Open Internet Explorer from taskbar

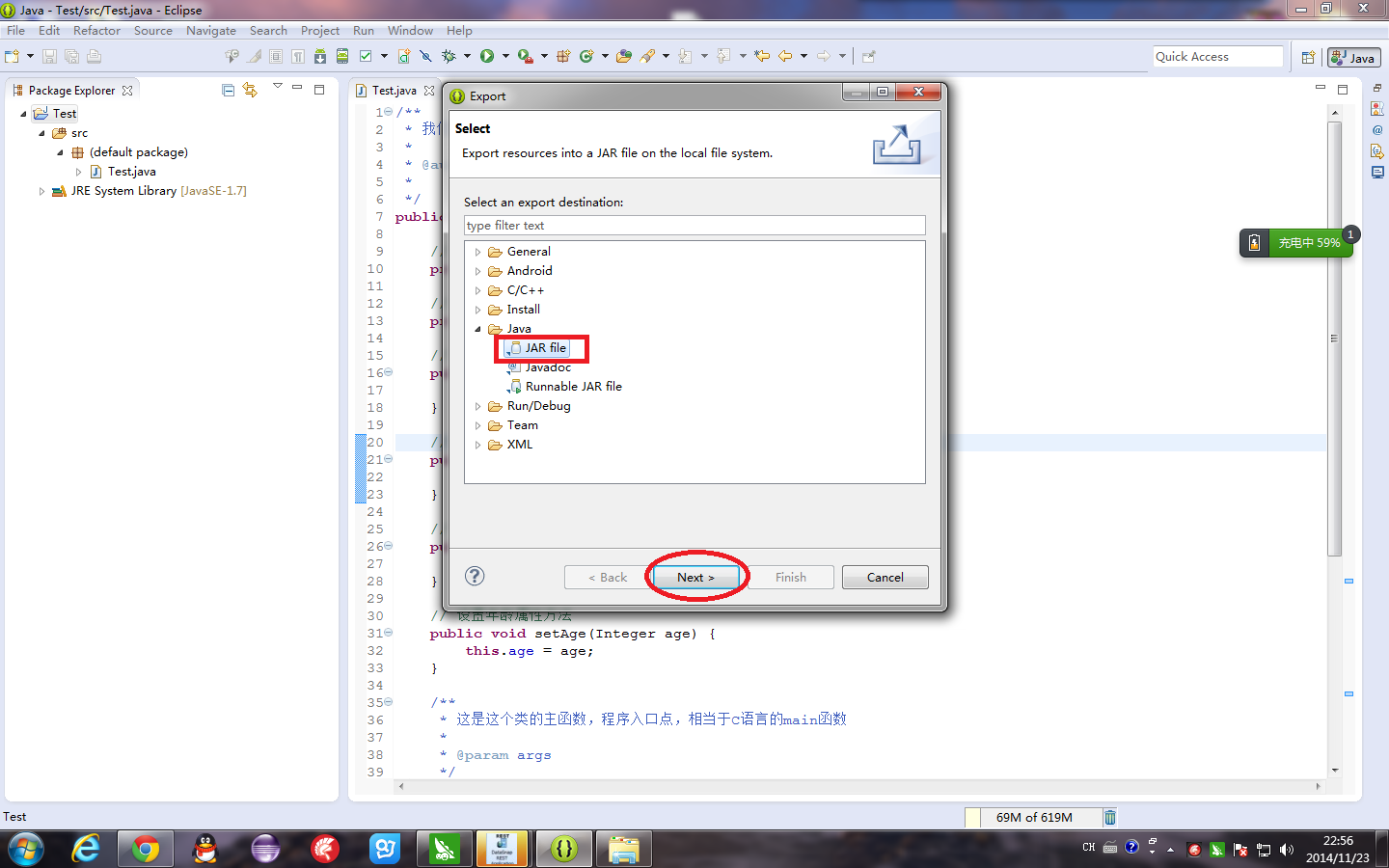click(x=86, y=849)
